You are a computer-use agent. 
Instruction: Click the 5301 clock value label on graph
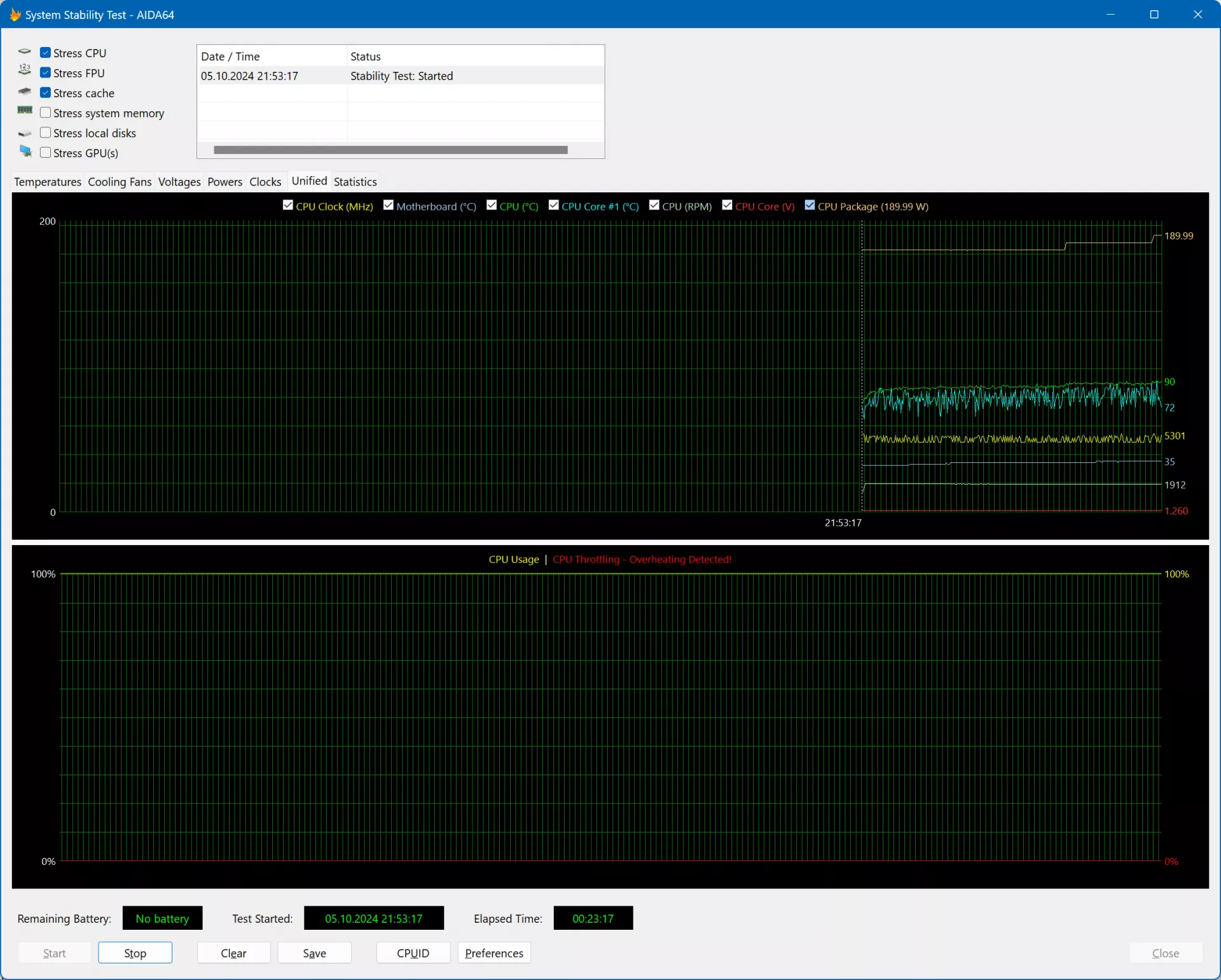coord(1175,436)
